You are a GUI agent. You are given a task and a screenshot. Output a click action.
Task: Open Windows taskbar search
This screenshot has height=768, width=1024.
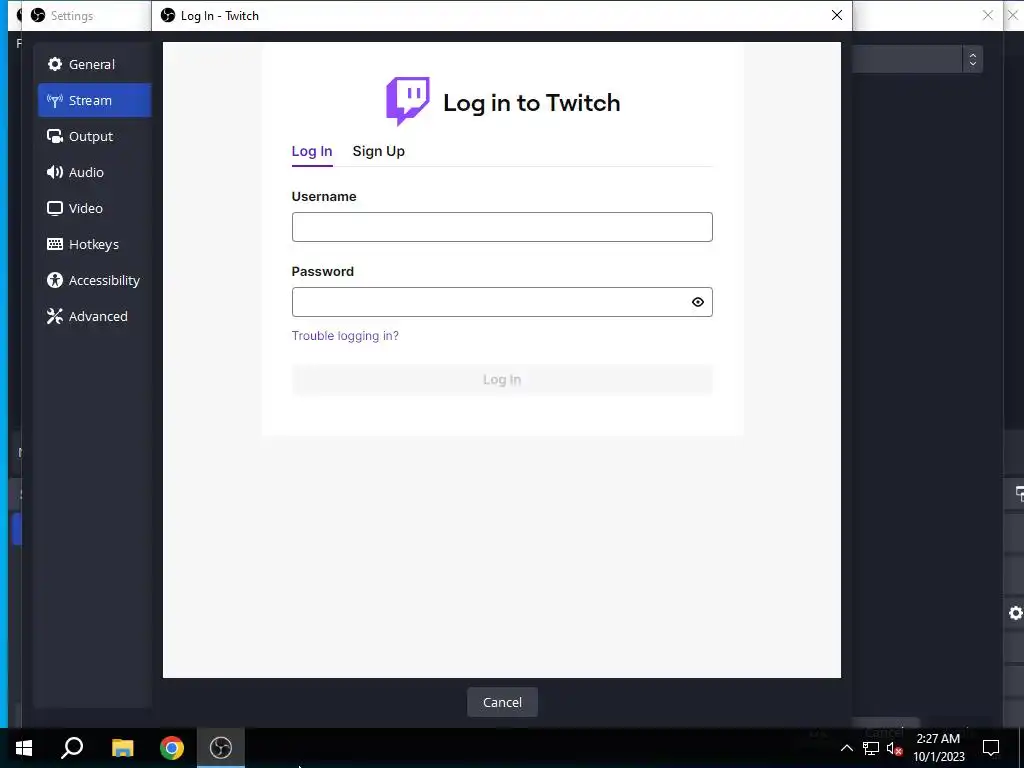(x=72, y=748)
